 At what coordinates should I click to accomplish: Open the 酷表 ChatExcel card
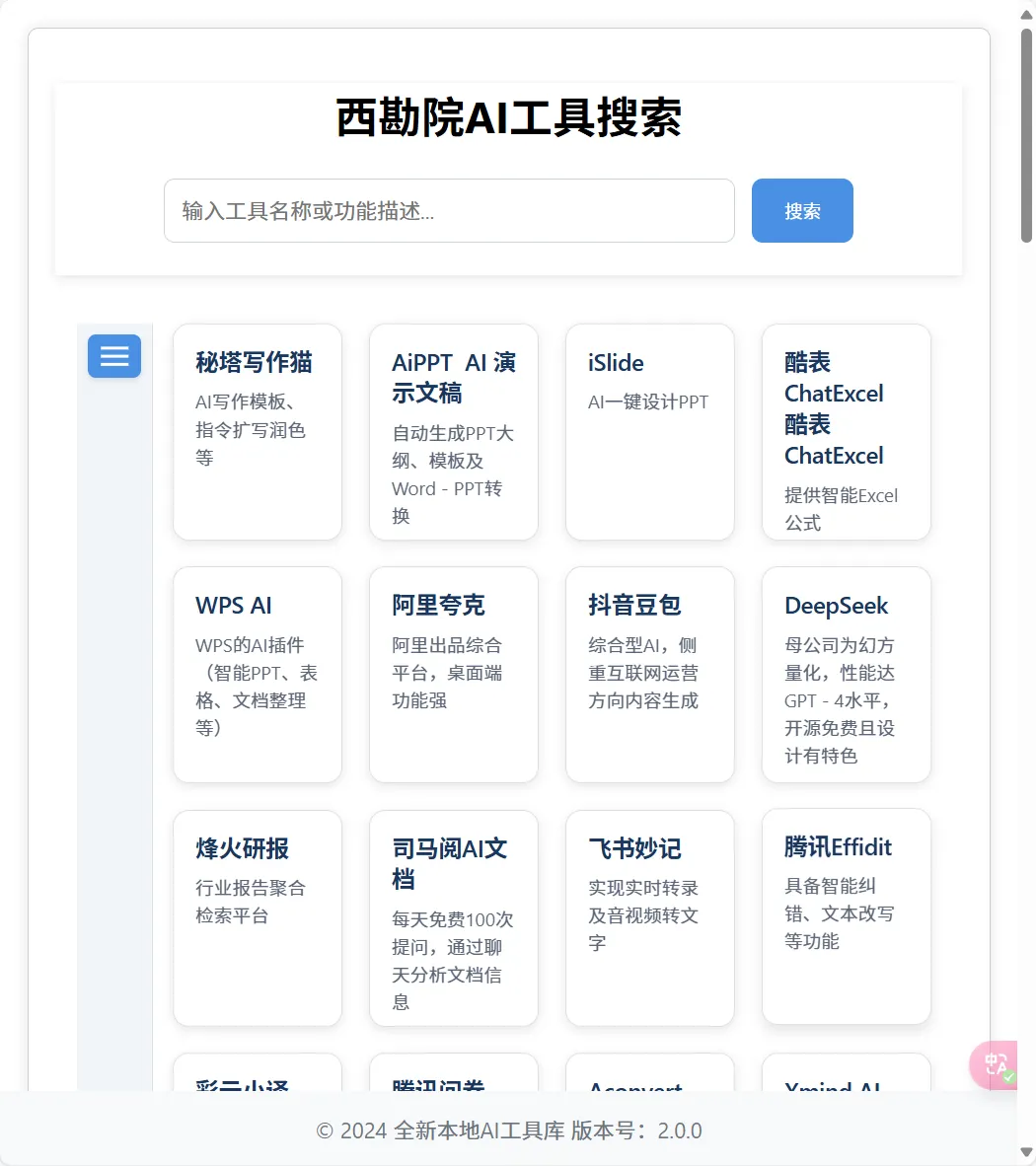tap(847, 432)
